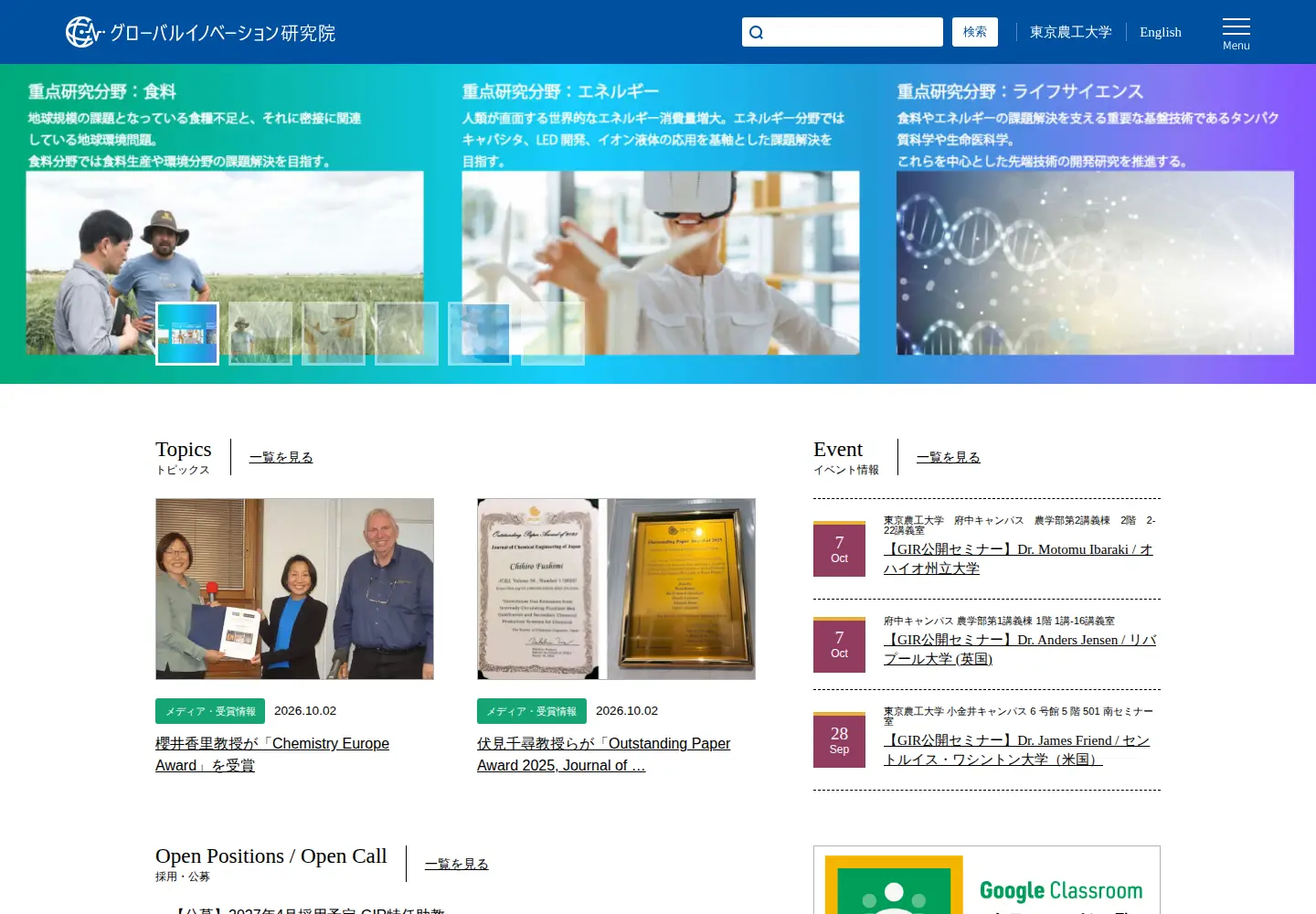
Task: Click the 7 Oct date badge for Ibaraki seminar
Action: click(839, 548)
